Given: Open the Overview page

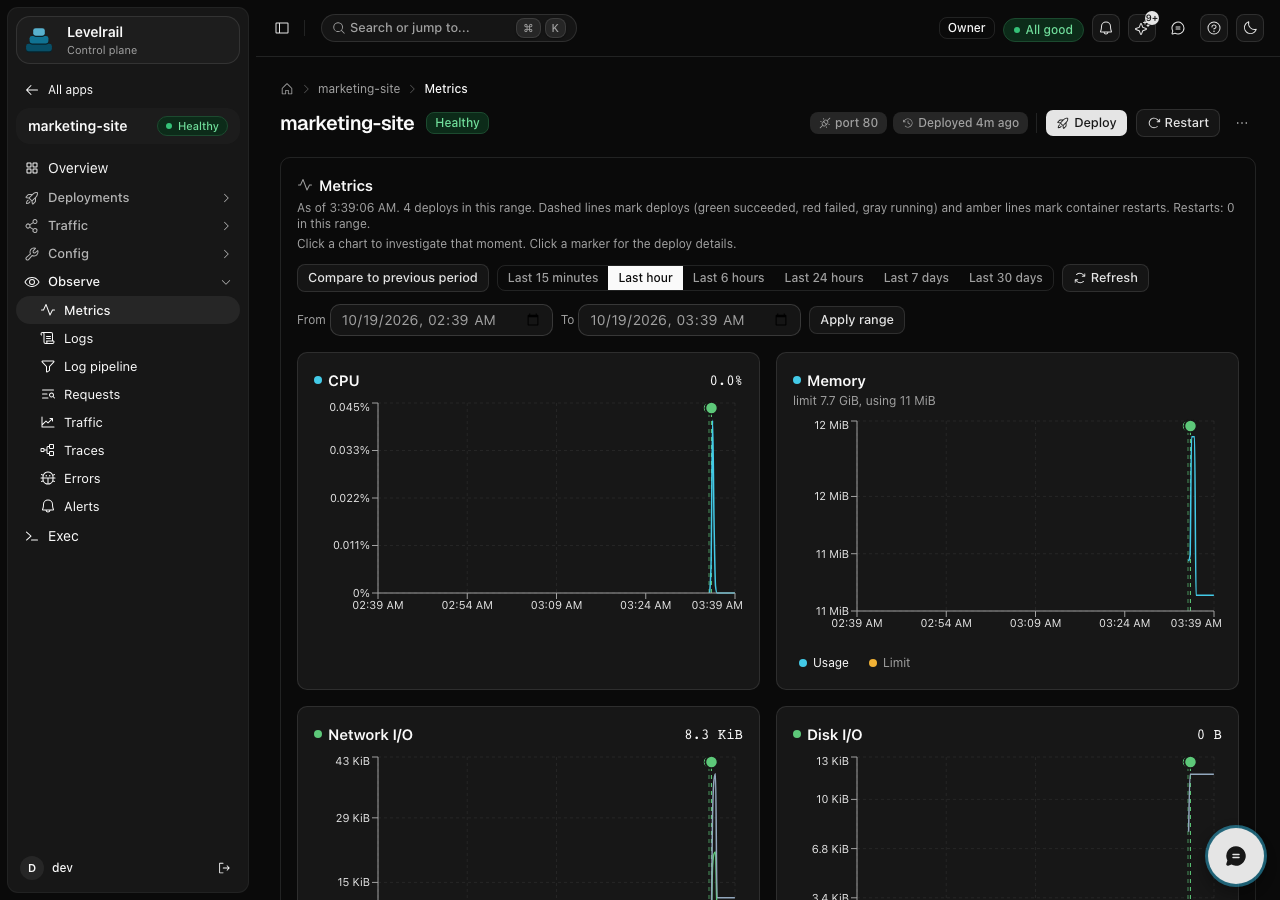Looking at the screenshot, I should point(128,168).
